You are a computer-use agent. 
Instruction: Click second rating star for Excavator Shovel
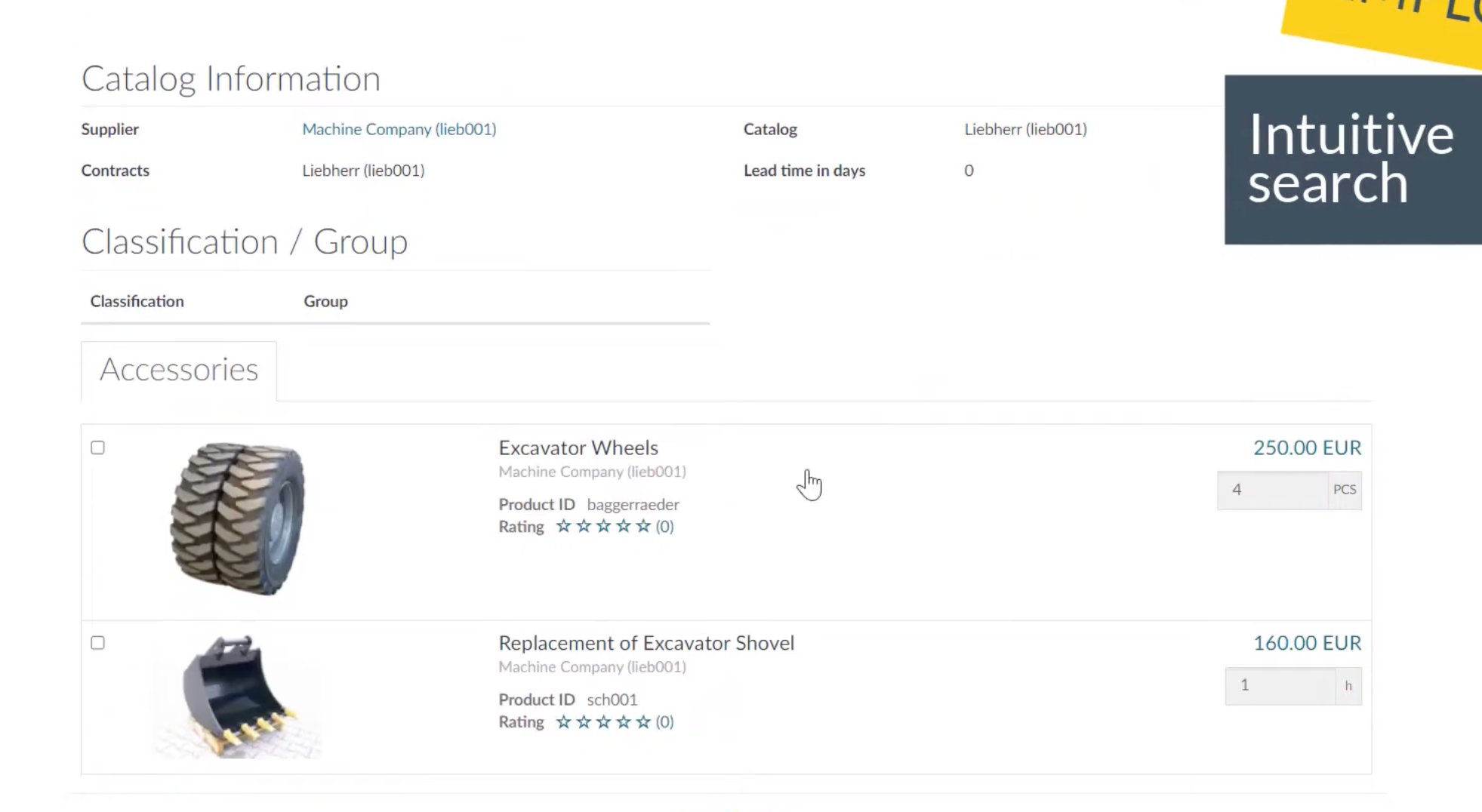pos(584,722)
